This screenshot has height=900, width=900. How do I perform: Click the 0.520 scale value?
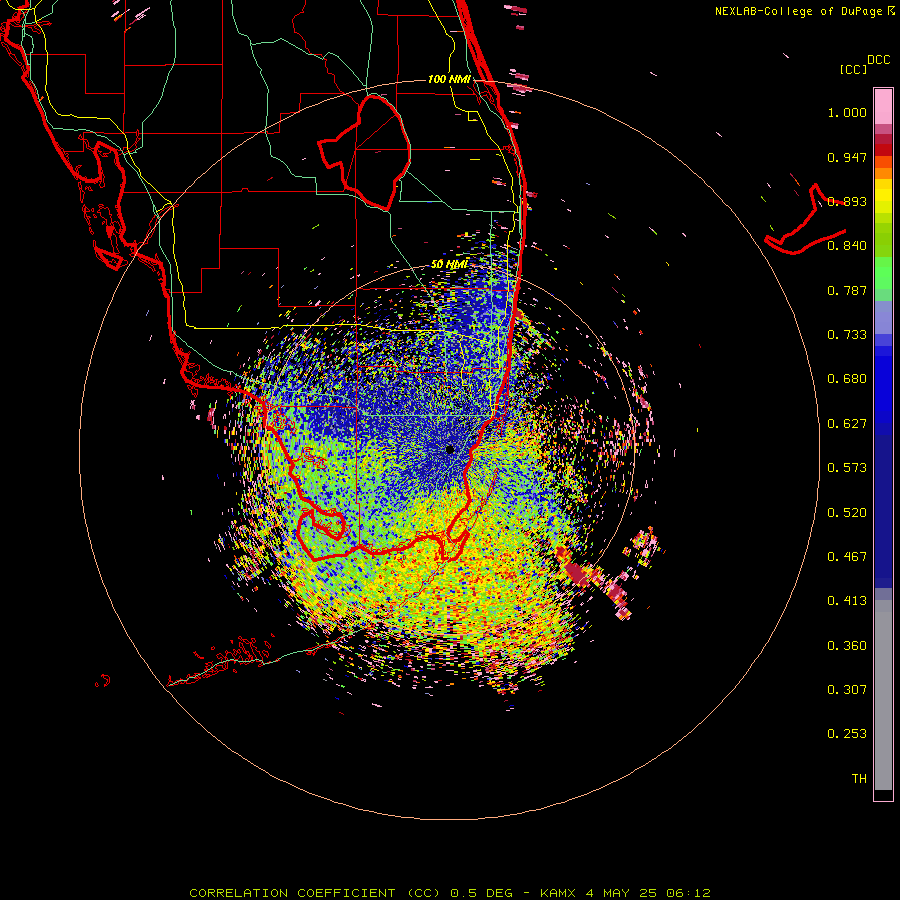click(847, 512)
